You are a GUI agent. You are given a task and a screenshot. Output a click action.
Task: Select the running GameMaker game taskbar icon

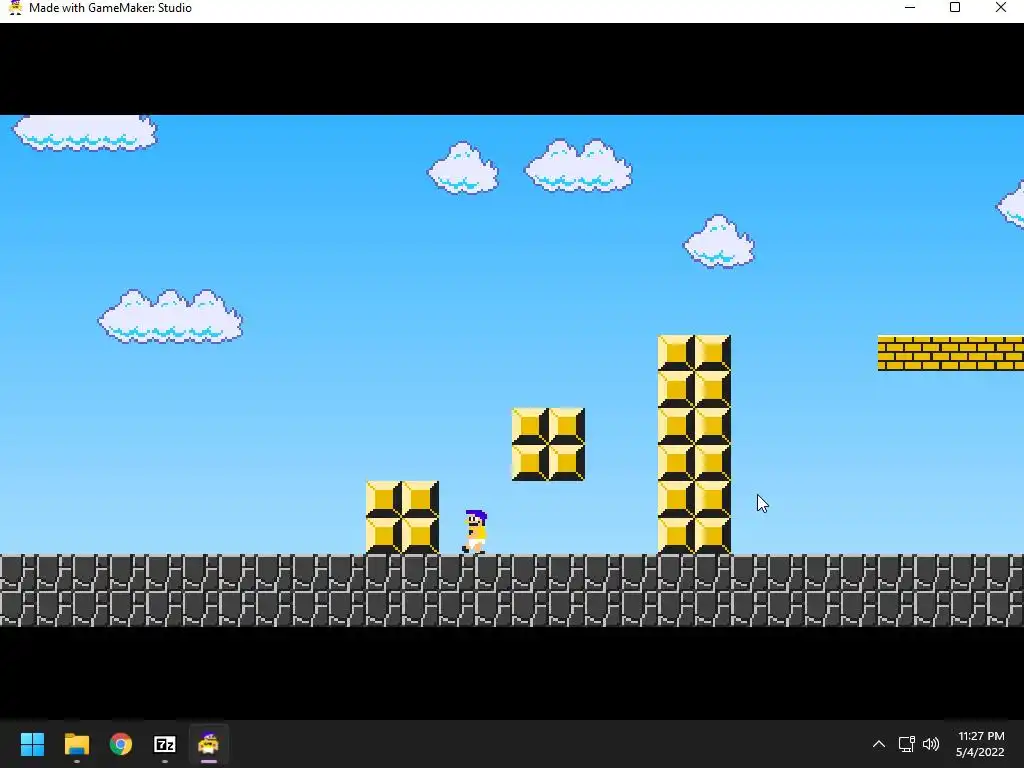[208, 744]
